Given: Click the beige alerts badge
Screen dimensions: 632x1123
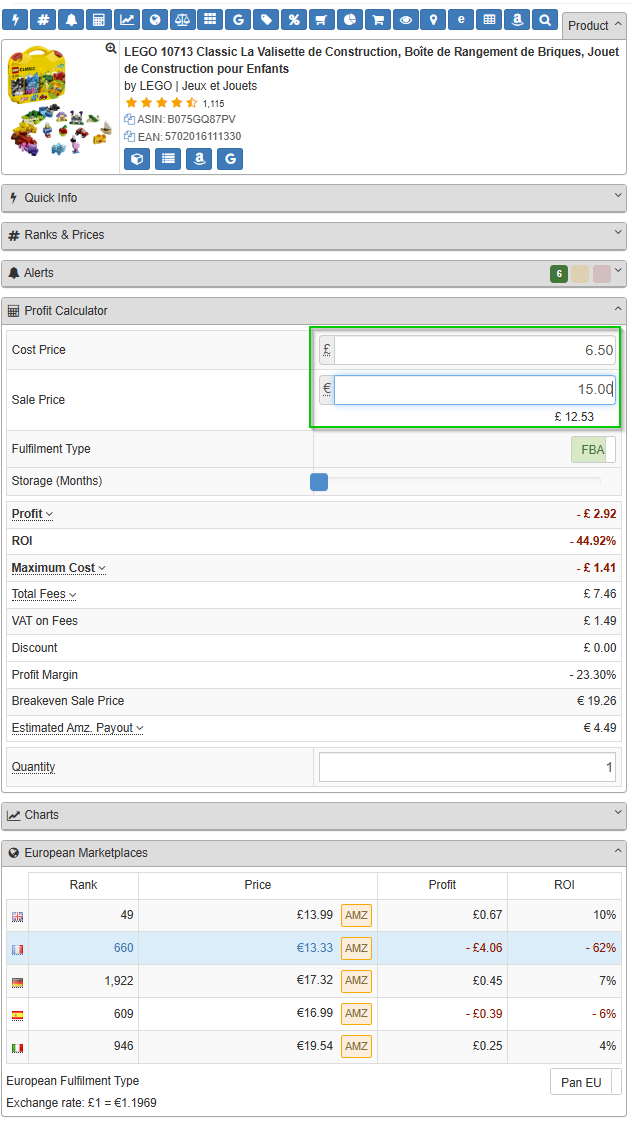Looking at the screenshot, I should tap(580, 274).
